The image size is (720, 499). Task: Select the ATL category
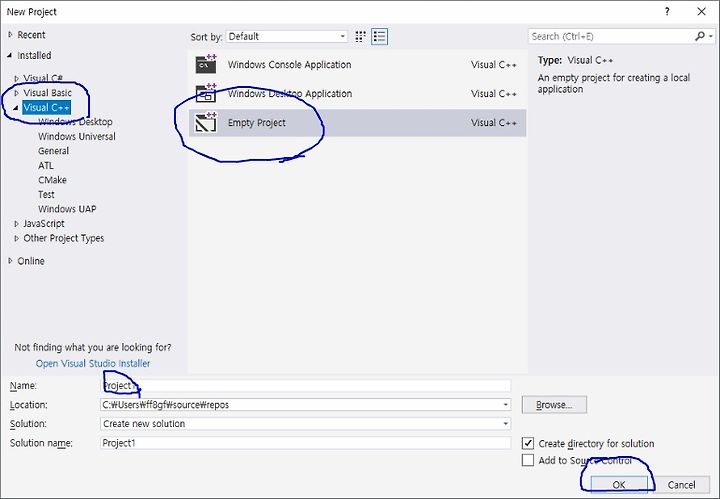point(46,166)
